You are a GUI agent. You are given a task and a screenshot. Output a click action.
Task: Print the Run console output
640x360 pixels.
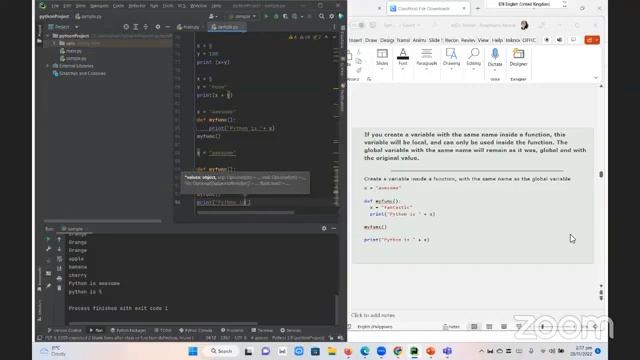(59, 278)
